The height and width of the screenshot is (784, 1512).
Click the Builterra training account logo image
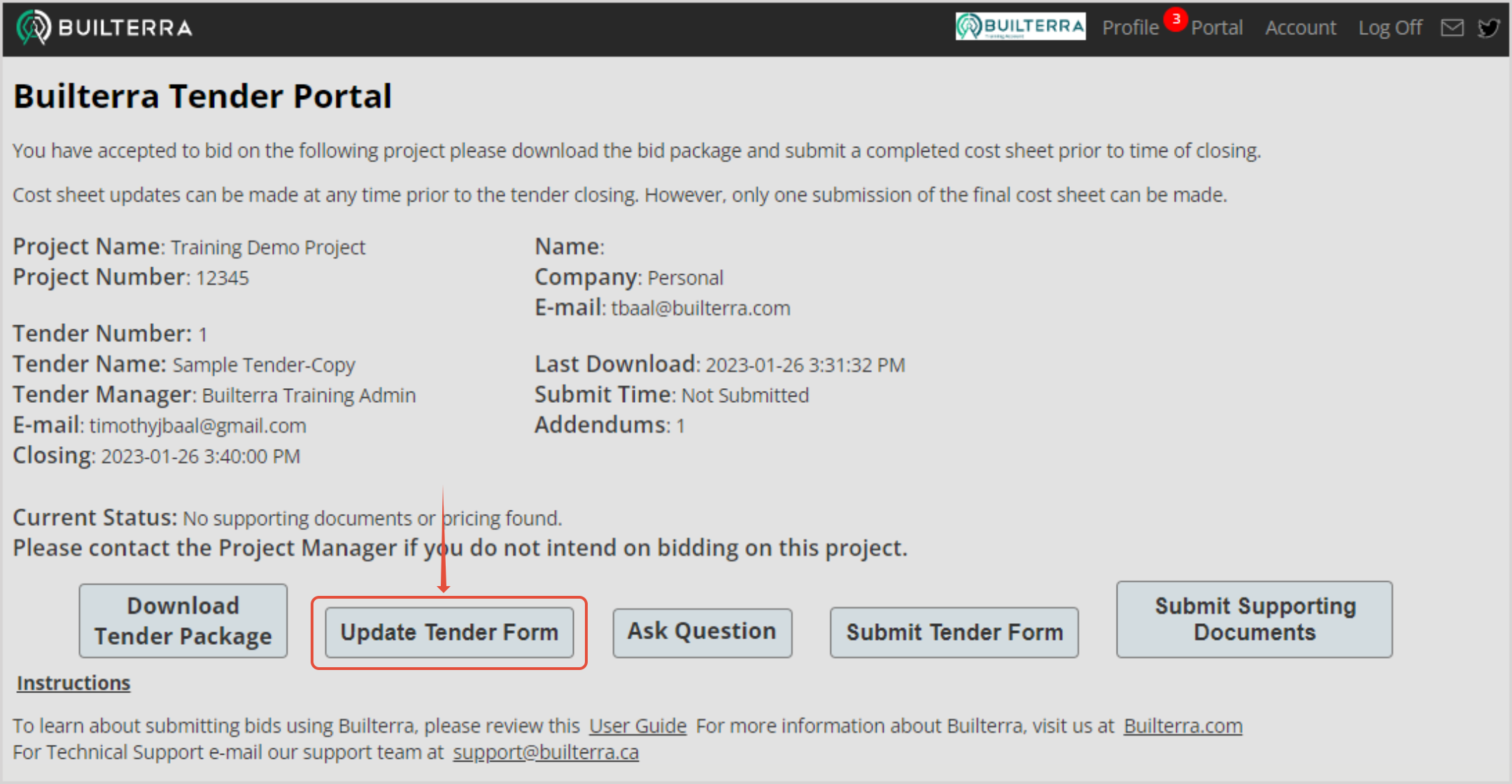[1020, 27]
